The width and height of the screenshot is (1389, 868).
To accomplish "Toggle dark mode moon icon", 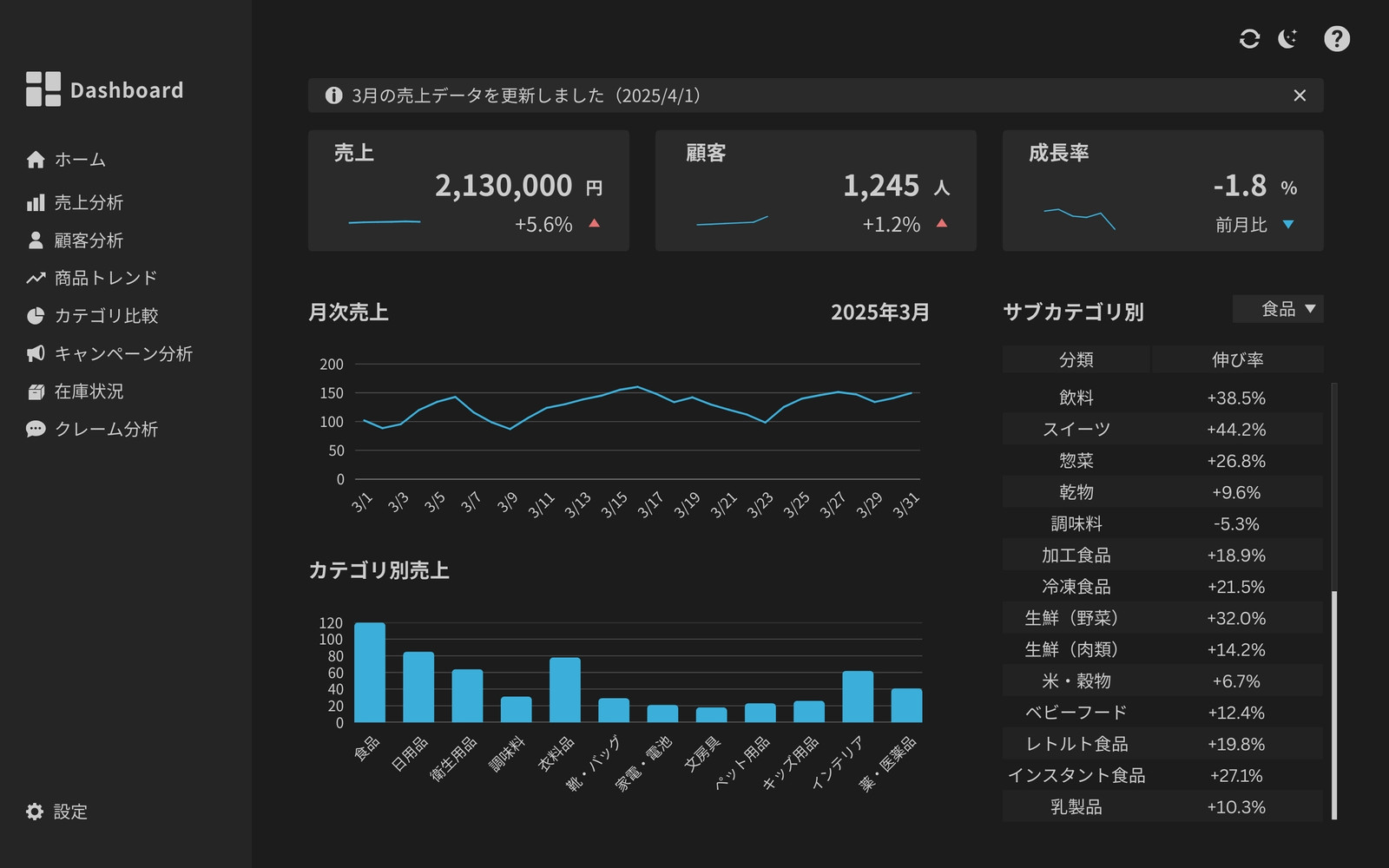I will tap(1288, 38).
